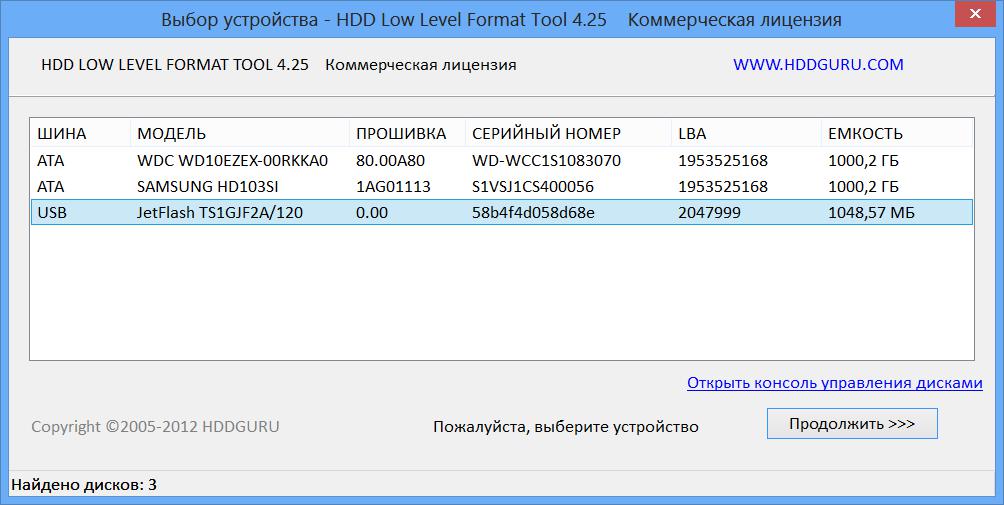Click firmware value 80.00A80

tap(390, 160)
